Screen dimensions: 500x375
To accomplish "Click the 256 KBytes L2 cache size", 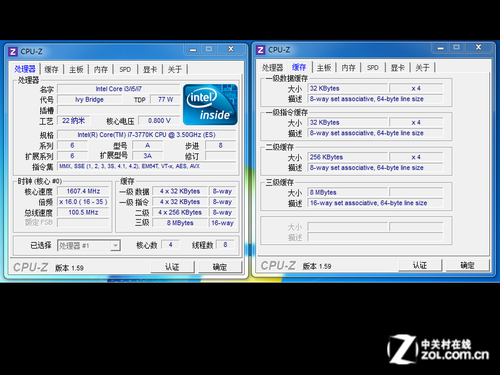I will coord(348,157).
